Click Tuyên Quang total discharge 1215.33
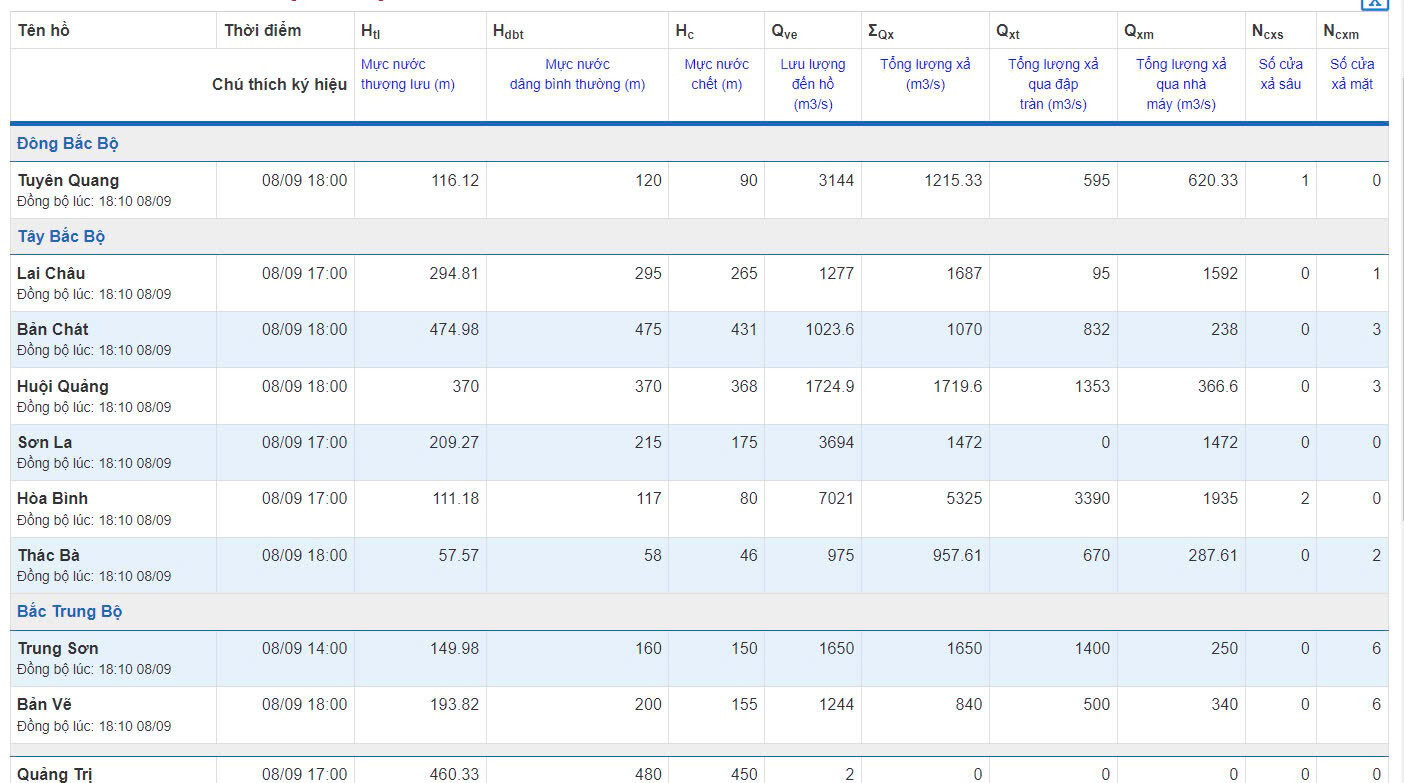 tap(954, 181)
